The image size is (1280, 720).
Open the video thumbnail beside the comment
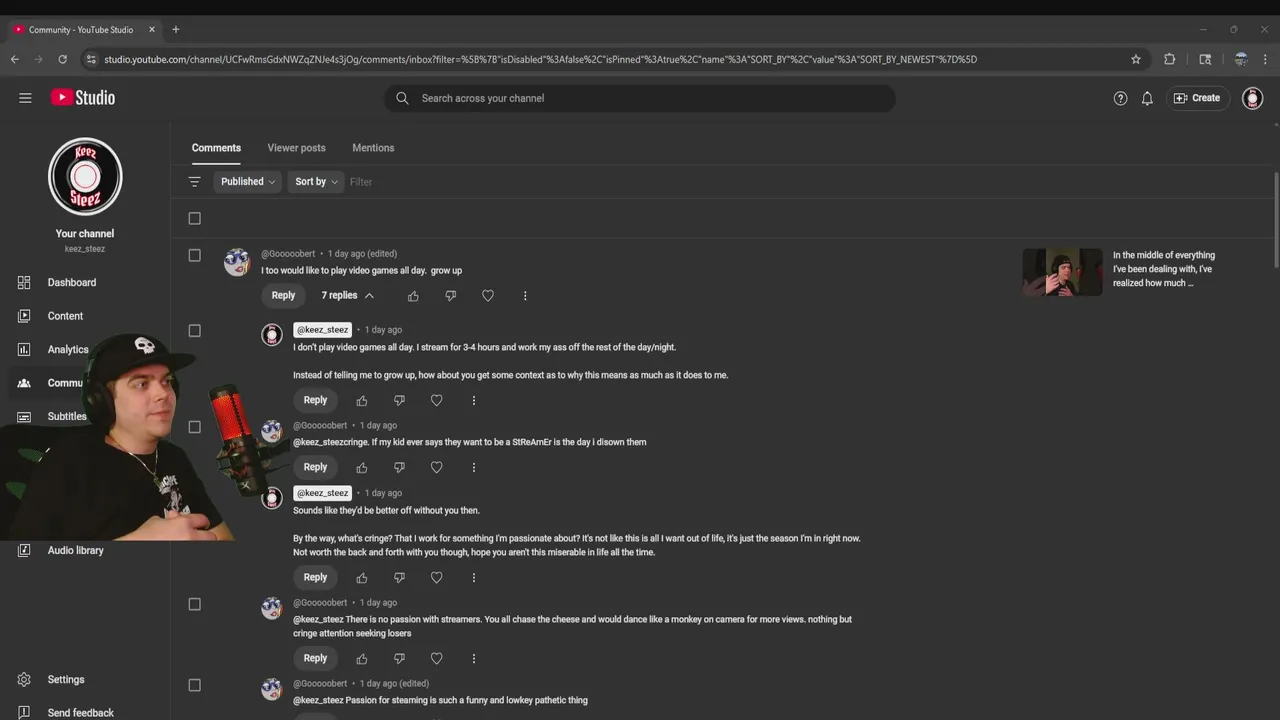coord(1062,272)
